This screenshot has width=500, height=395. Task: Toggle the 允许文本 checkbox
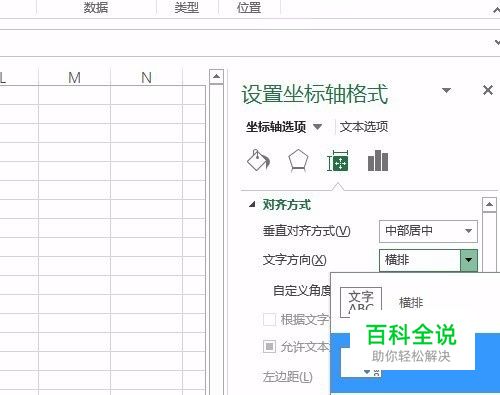point(269,347)
